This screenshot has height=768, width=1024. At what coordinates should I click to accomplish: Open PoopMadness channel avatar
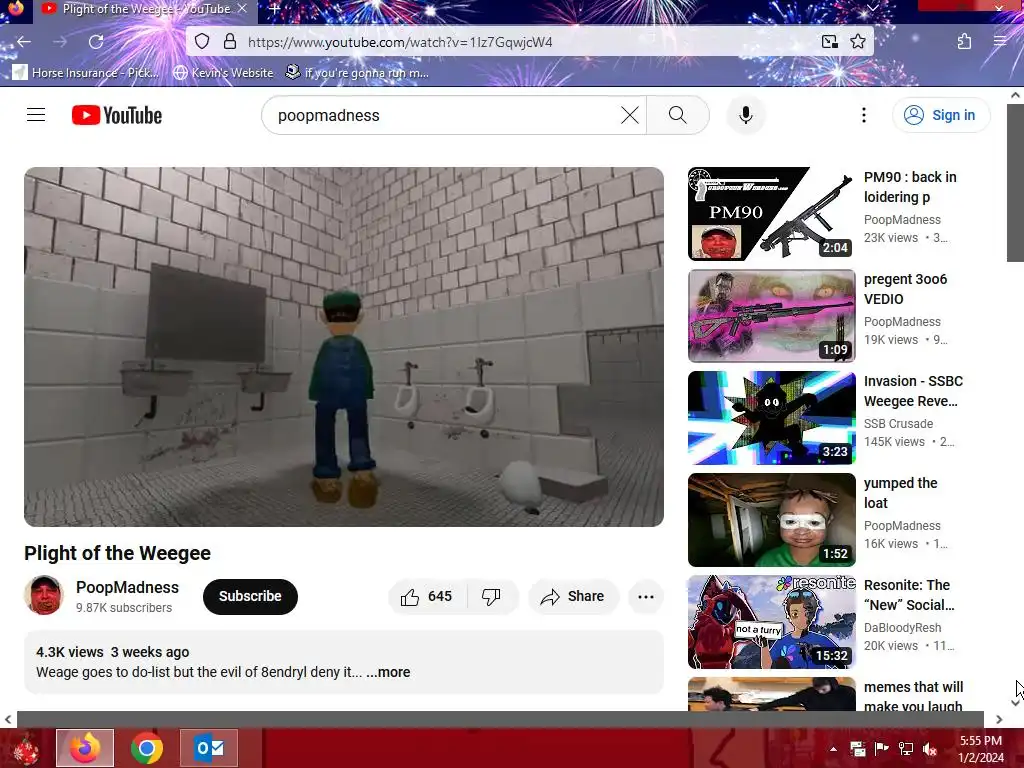pyautogui.click(x=44, y=596)
